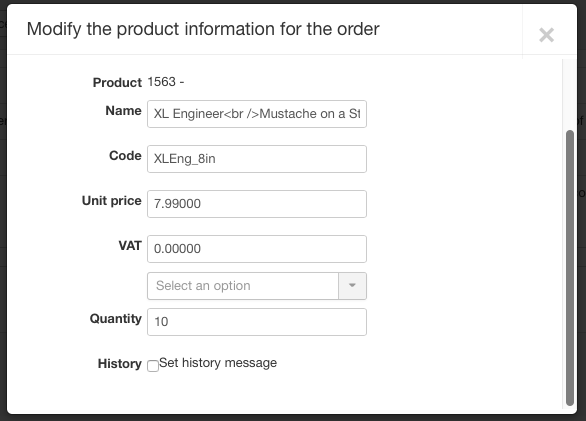
Task: Click the VAT field showing 0.00000
Action: [257, 249]
